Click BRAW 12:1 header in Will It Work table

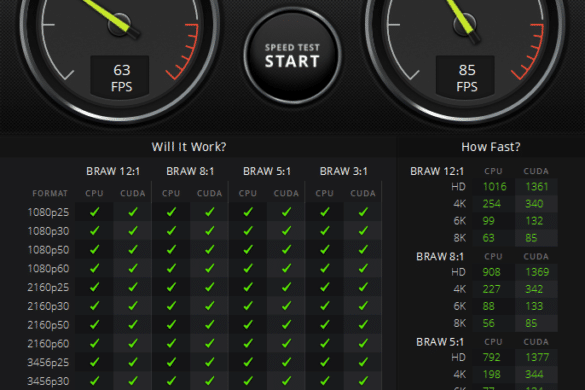pyautogui.click(x=113, y=171)
